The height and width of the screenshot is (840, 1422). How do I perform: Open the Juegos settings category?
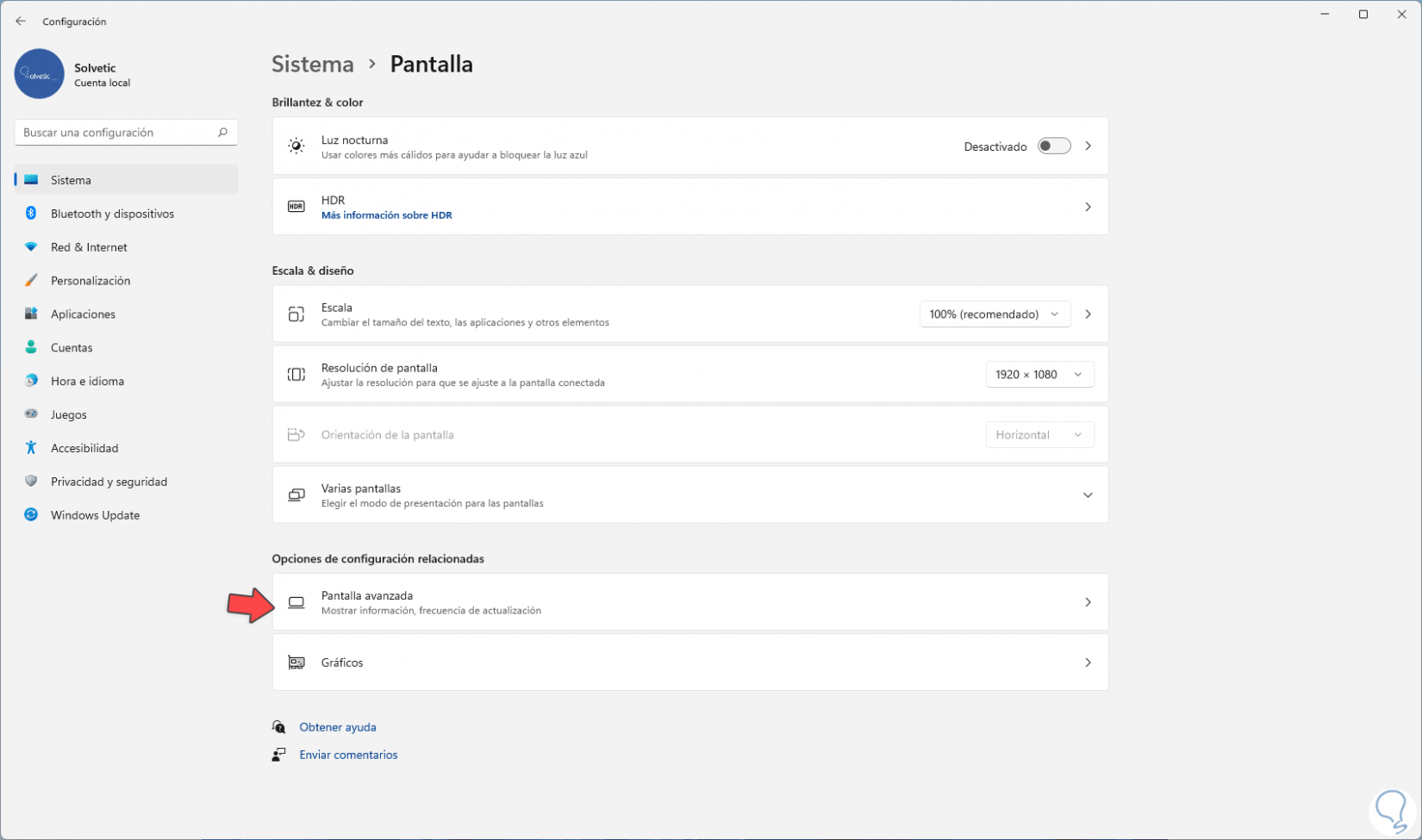[69, 415]
